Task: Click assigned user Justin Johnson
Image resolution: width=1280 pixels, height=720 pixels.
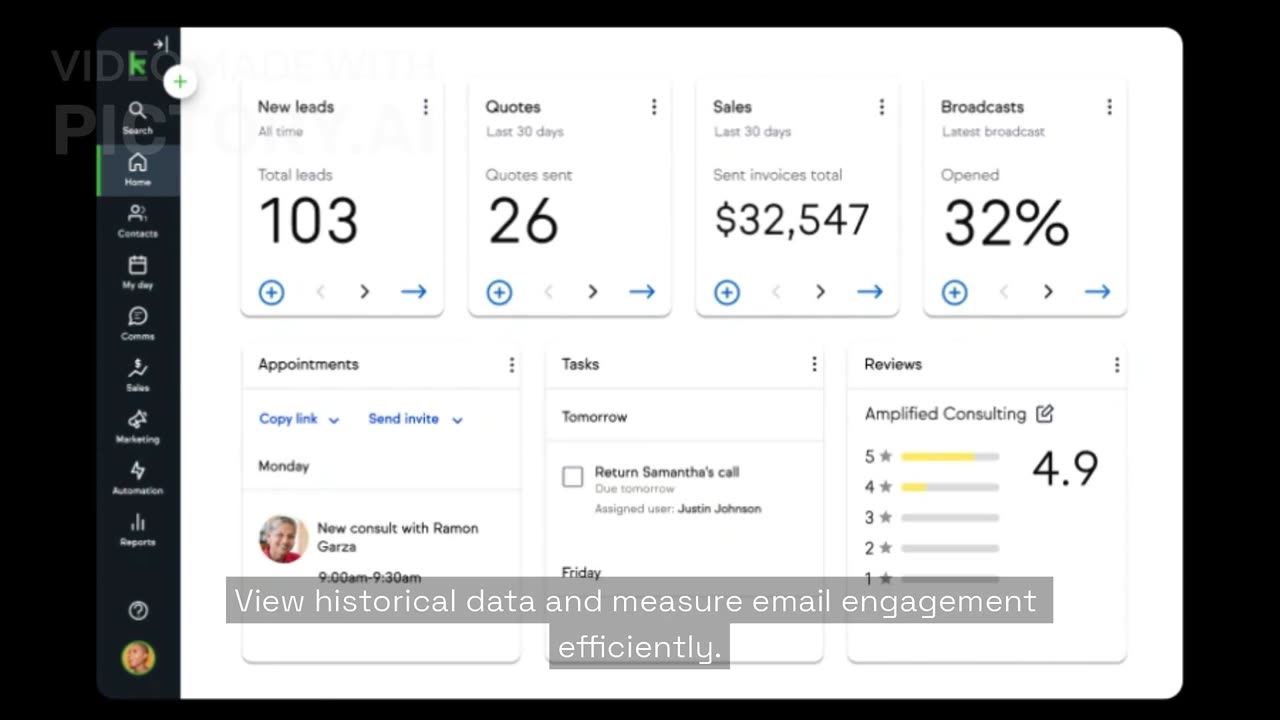Action: (x=719, y=509)
